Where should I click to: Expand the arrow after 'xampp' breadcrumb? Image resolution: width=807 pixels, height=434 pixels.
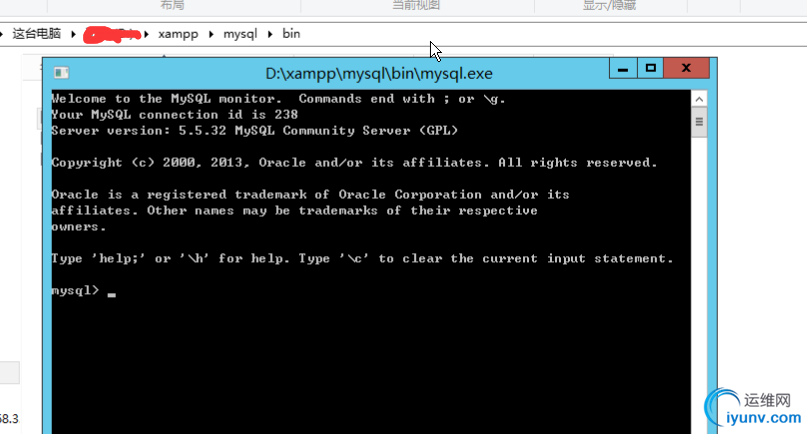pos(211,34)
